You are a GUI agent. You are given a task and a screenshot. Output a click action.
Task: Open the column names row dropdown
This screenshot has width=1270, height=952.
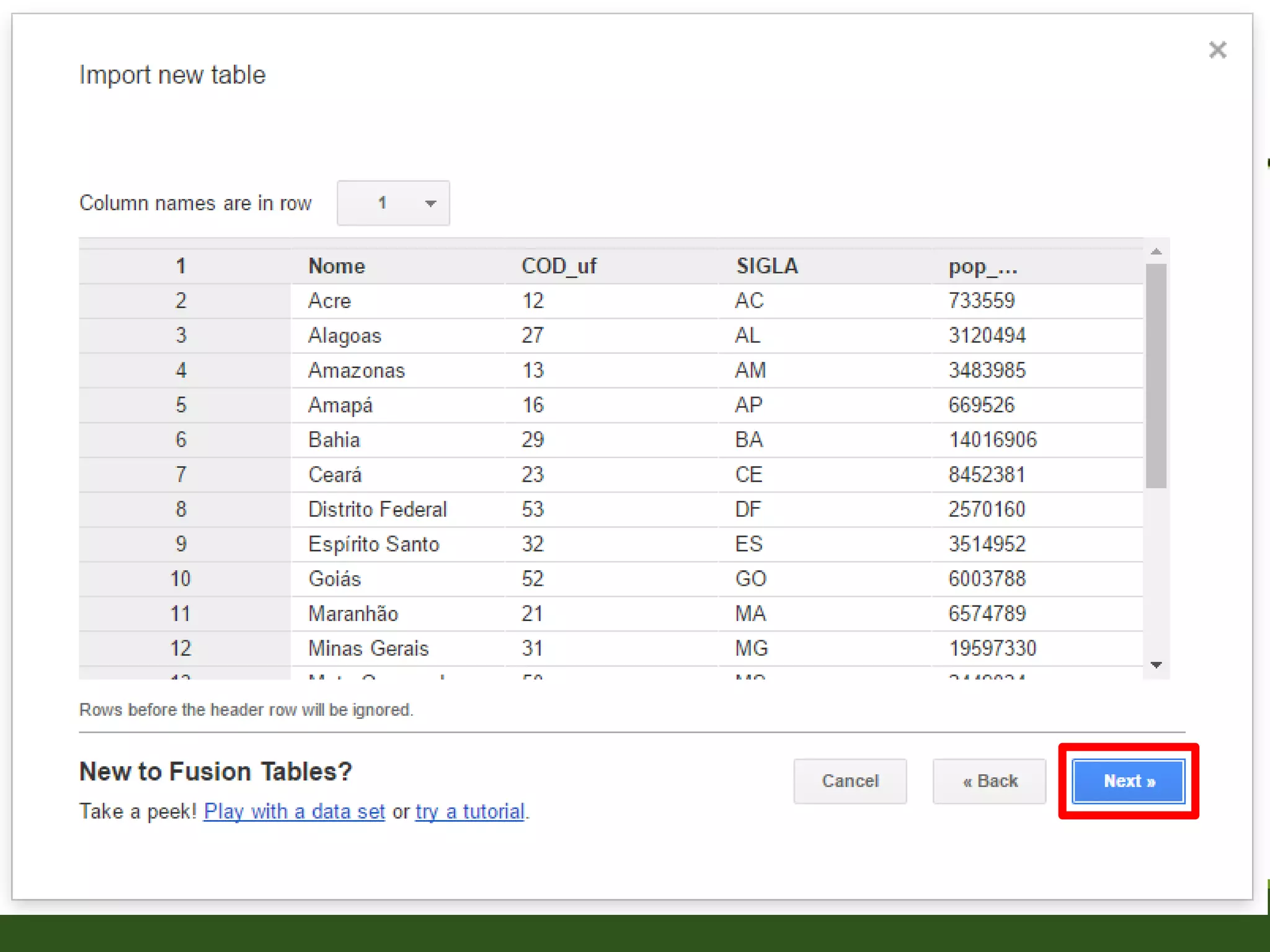pos(393,203)
